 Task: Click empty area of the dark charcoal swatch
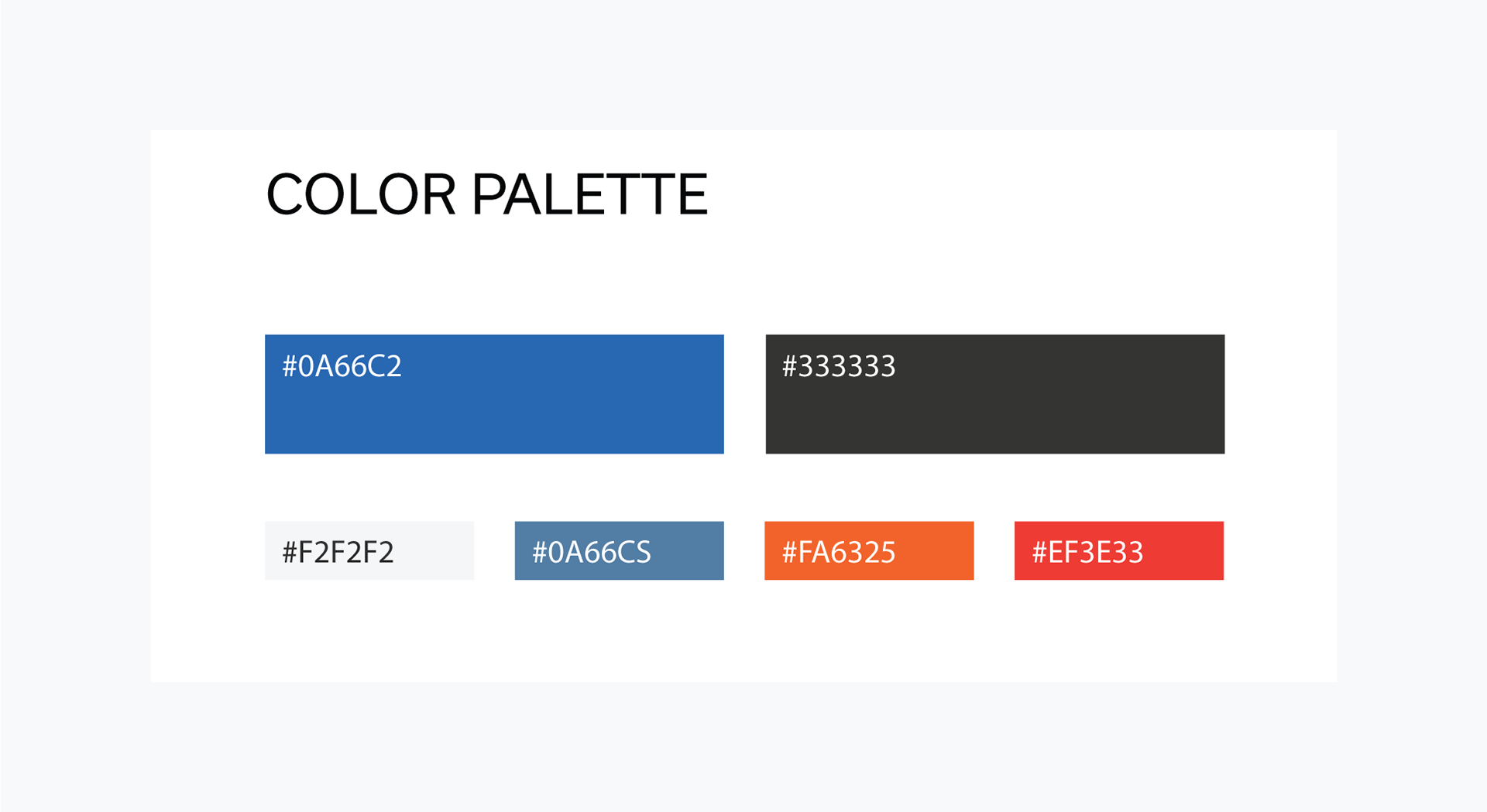click(x=1046, y=418)
